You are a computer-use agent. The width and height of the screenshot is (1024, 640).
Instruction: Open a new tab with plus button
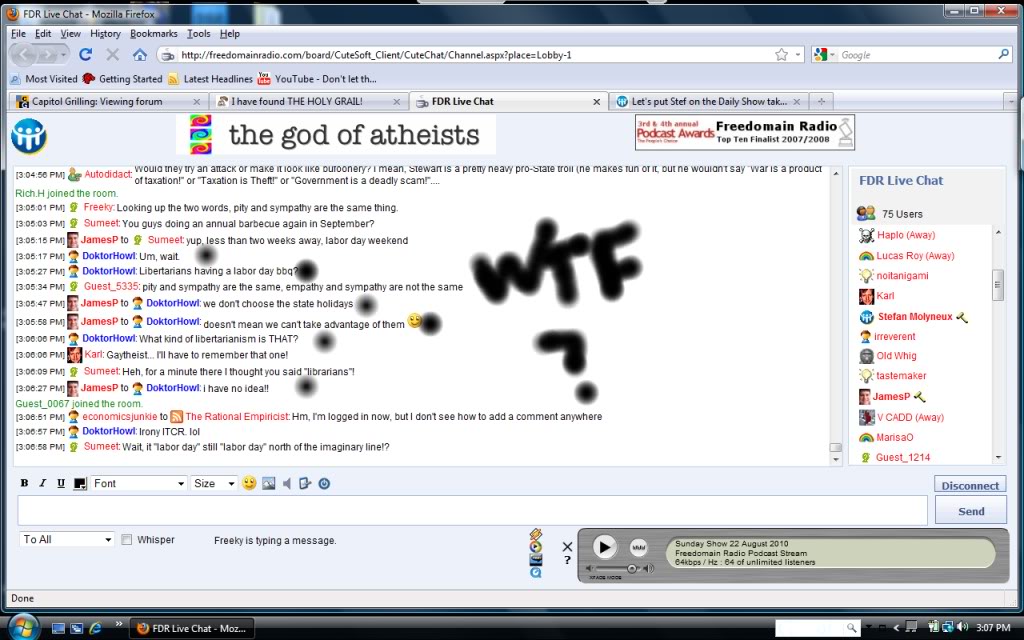pyautogui.click(x=821, y=101)
